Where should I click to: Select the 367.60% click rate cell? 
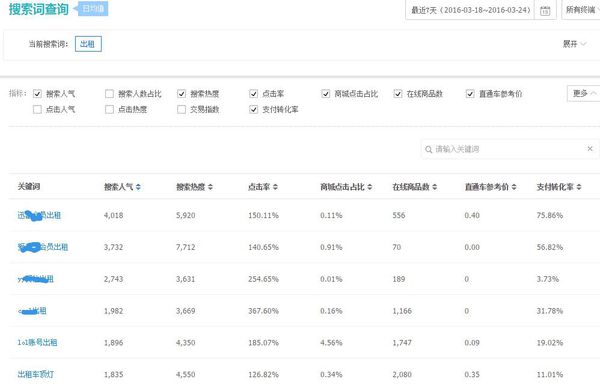263,311
